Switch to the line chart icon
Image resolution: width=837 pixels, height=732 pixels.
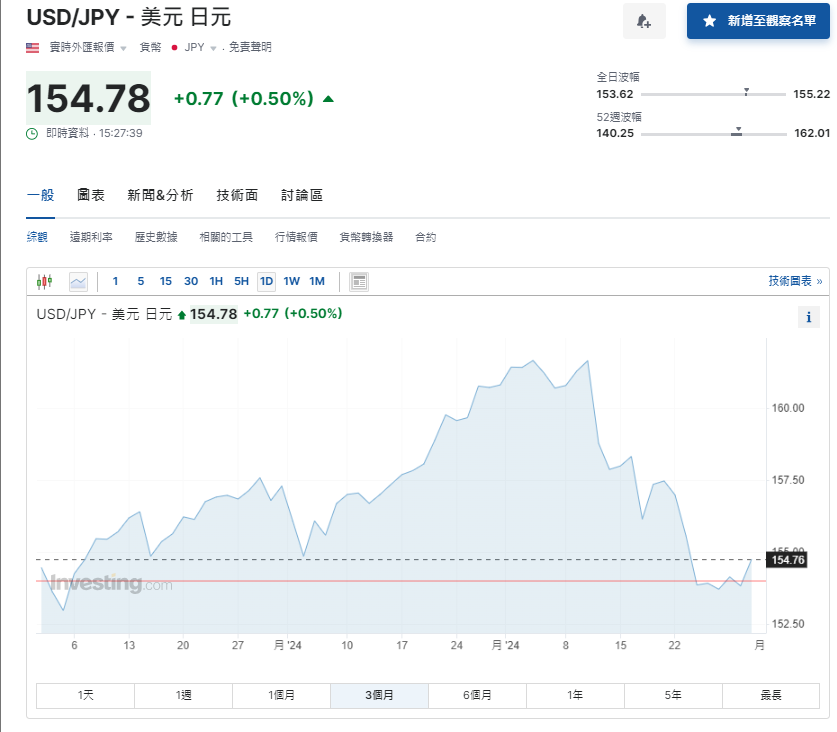point(78,281)
